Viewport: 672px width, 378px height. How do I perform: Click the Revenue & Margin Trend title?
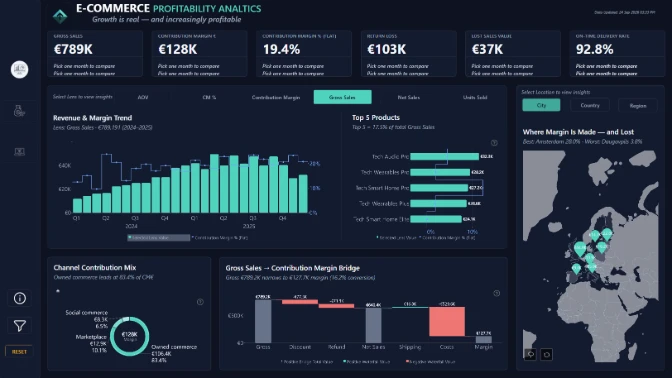click(93, 118)
